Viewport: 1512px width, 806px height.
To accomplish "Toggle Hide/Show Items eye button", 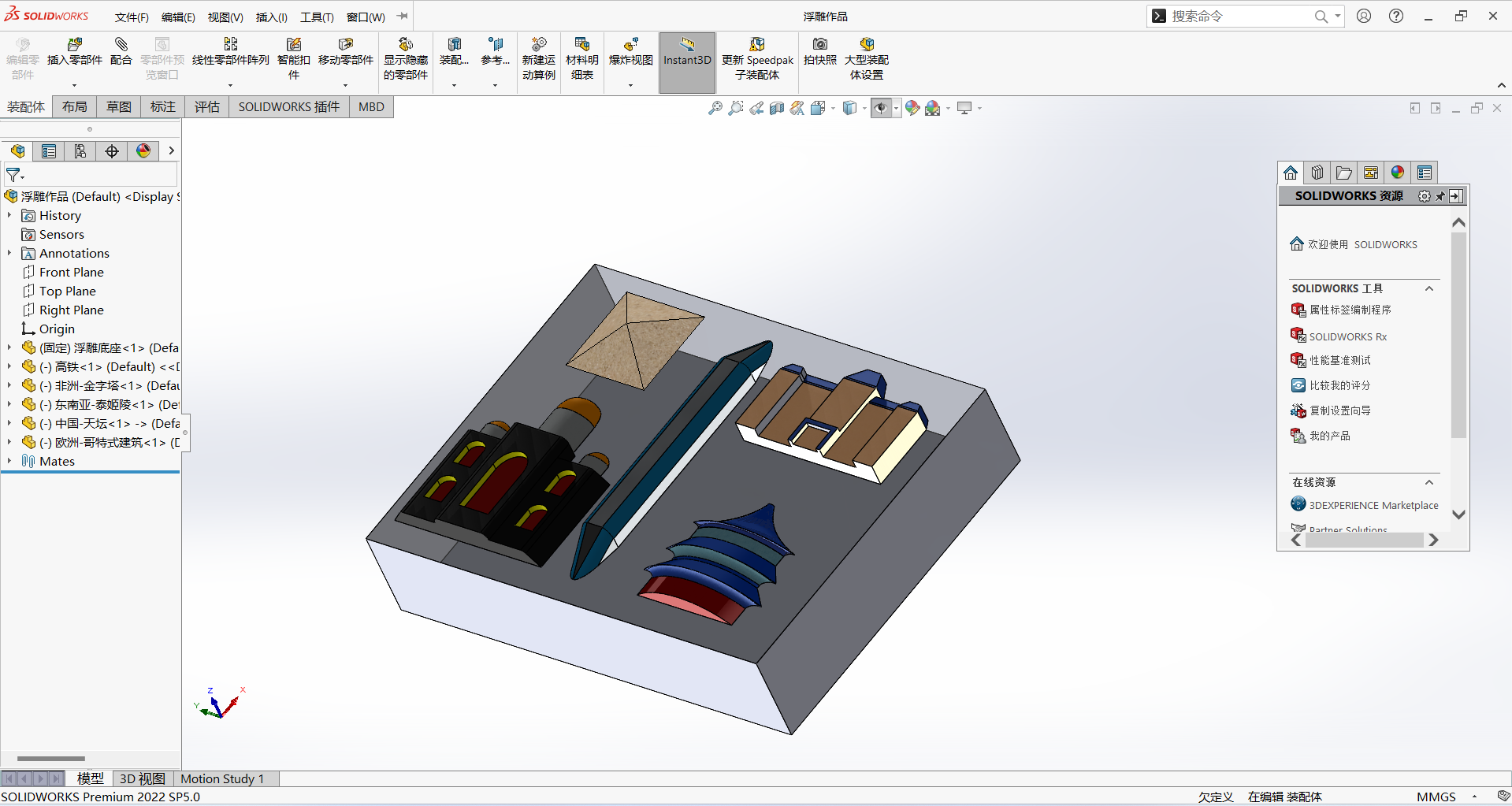I will (x=881, y=108).
